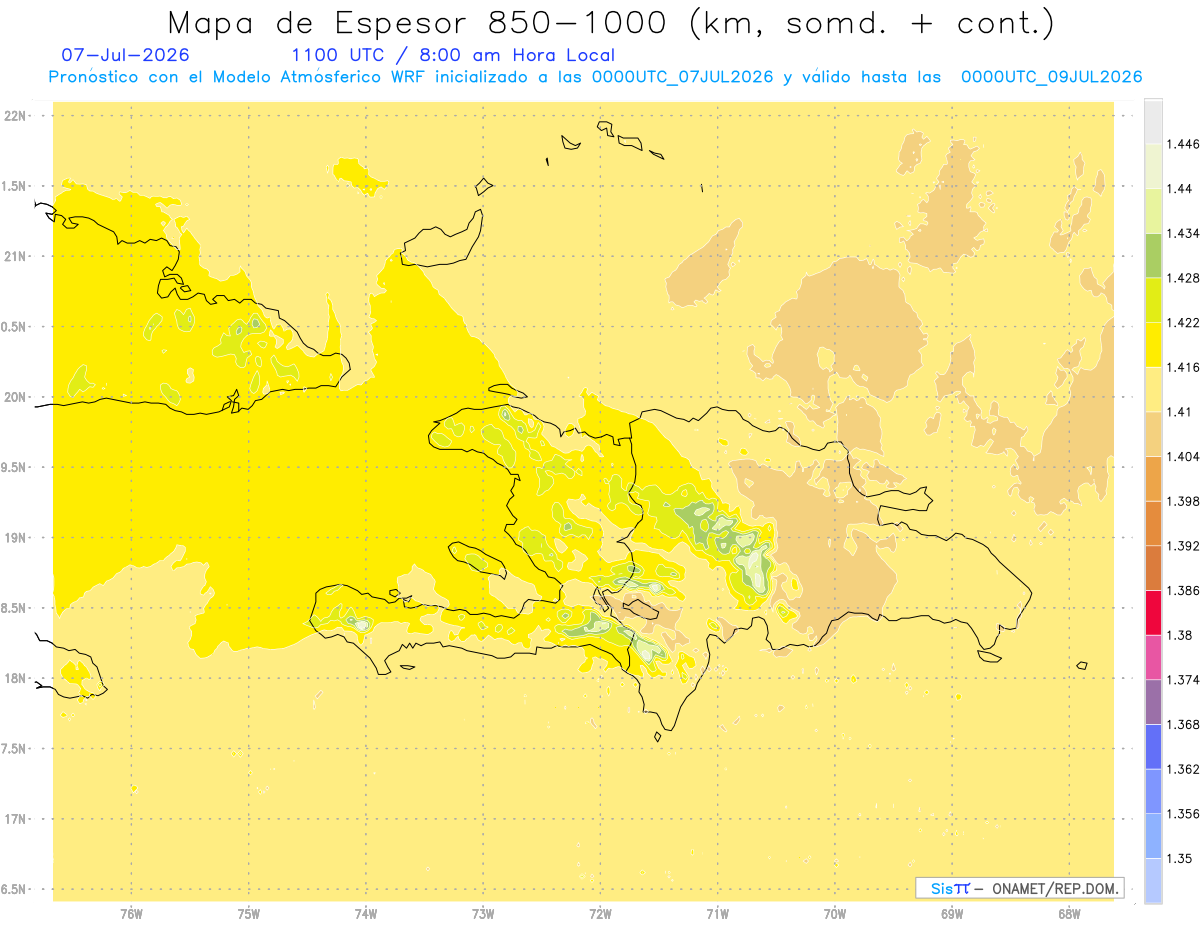Click the "72W" longitude label
Screen dimensions: 1200x927
point(600,914)
